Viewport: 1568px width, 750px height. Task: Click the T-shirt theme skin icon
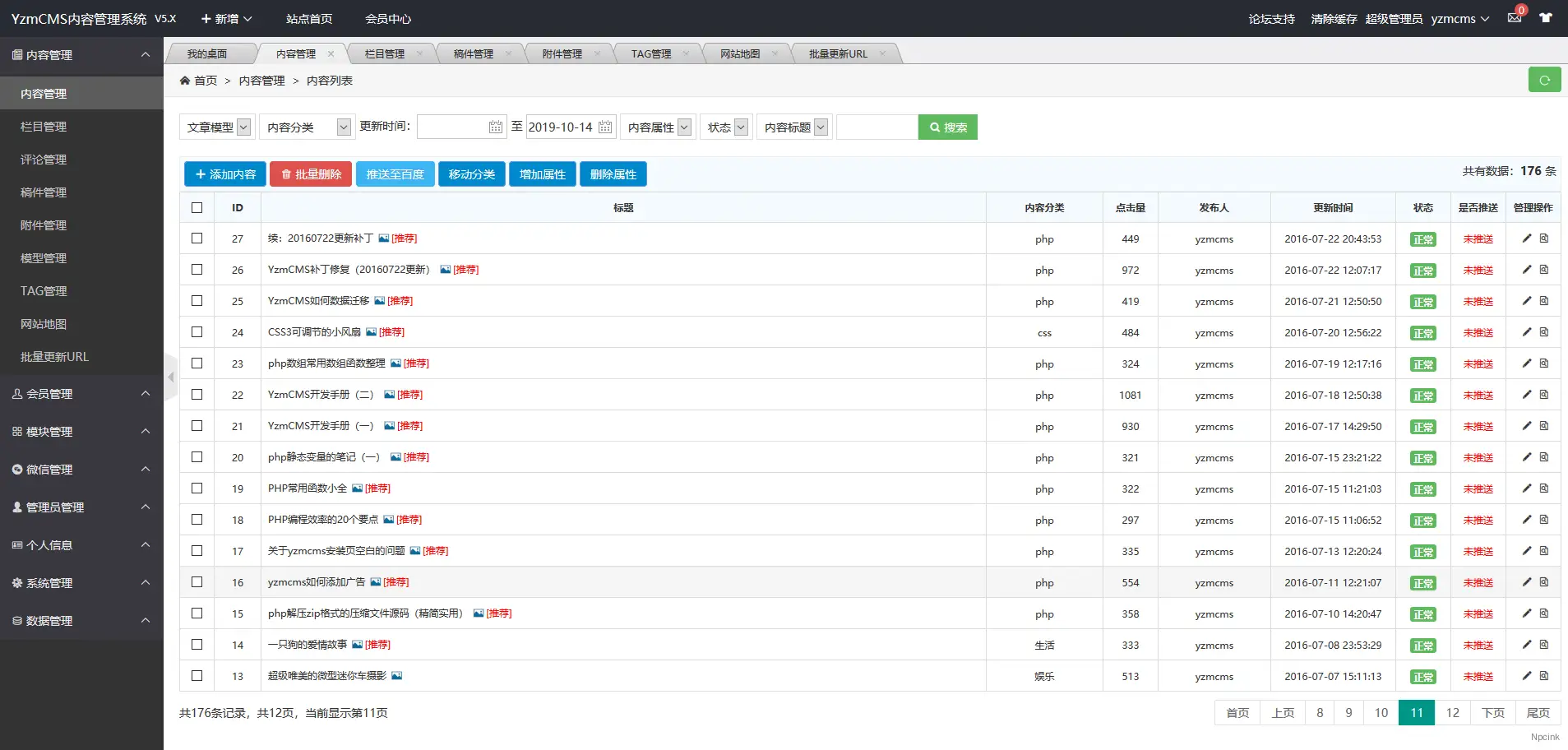coord(1546,18)
